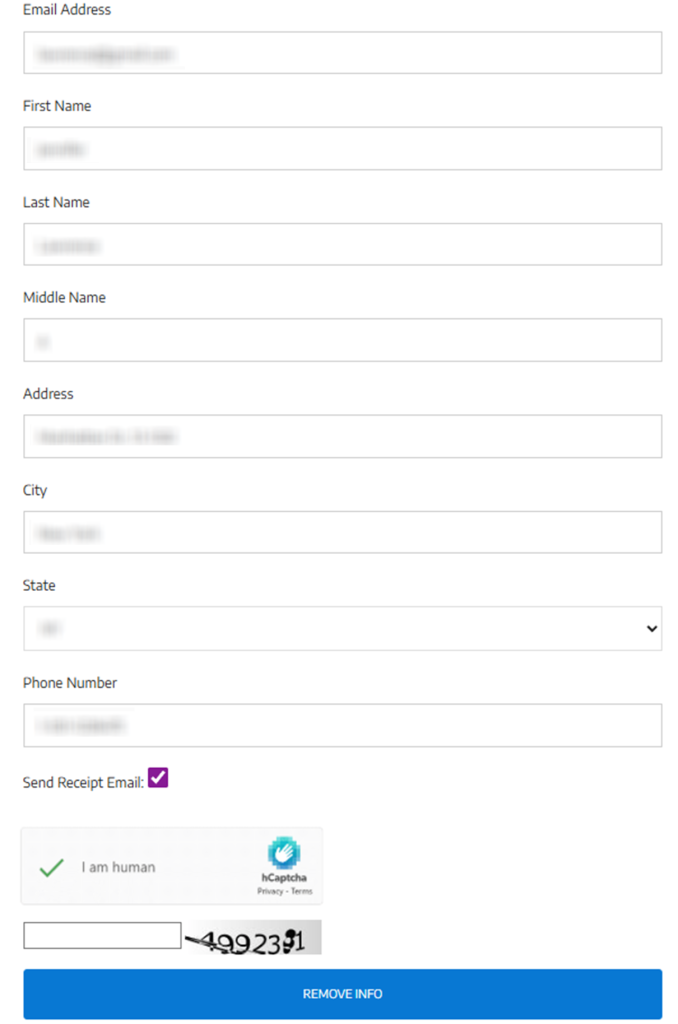
Task: Click the Email Address input field
Action: point(342,52)
